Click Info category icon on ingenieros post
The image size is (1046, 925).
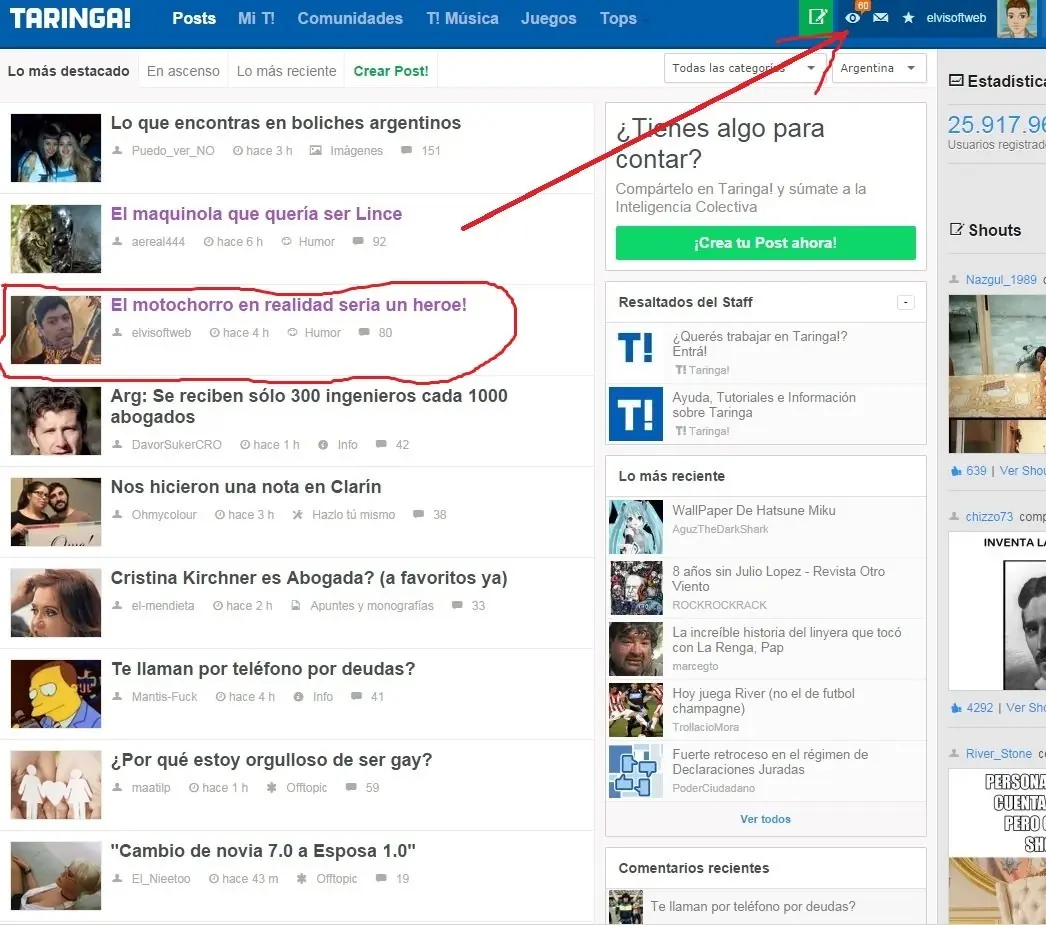(323, 445)
